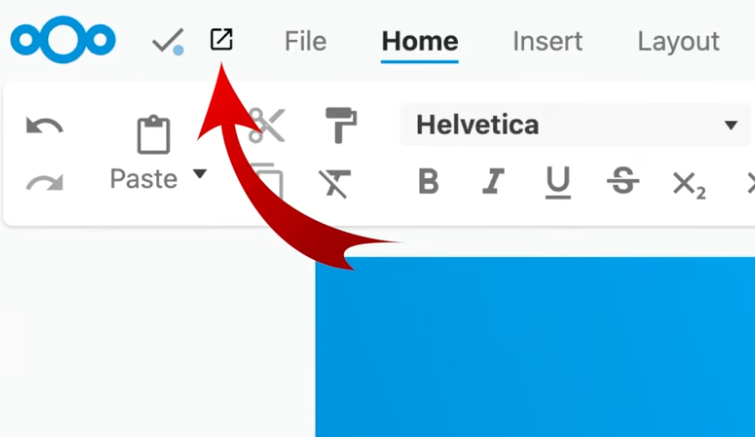Expand the Paste options arrow

click(x=199, y=175)
